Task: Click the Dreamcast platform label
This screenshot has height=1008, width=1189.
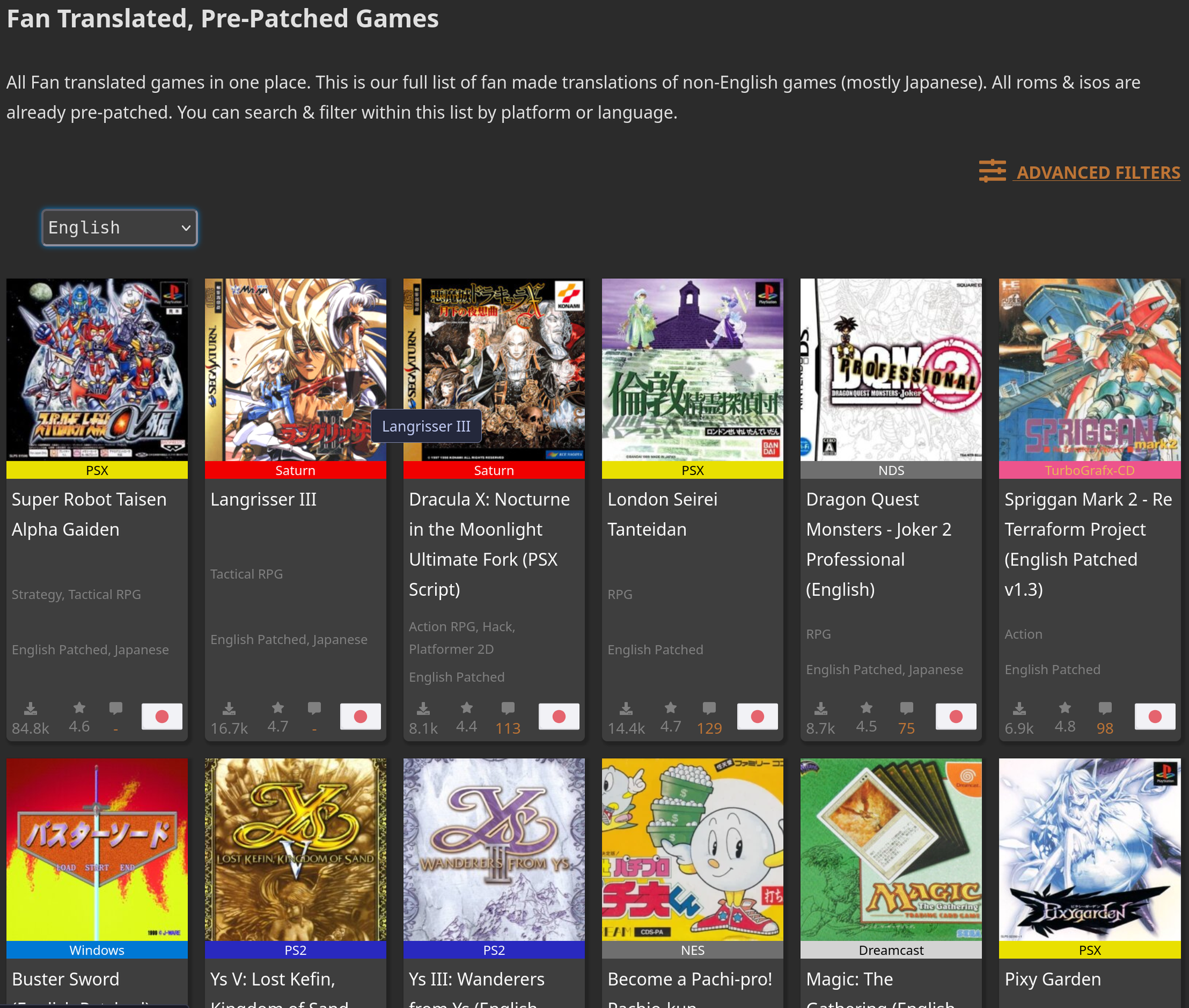Action: tap(891, 950)
